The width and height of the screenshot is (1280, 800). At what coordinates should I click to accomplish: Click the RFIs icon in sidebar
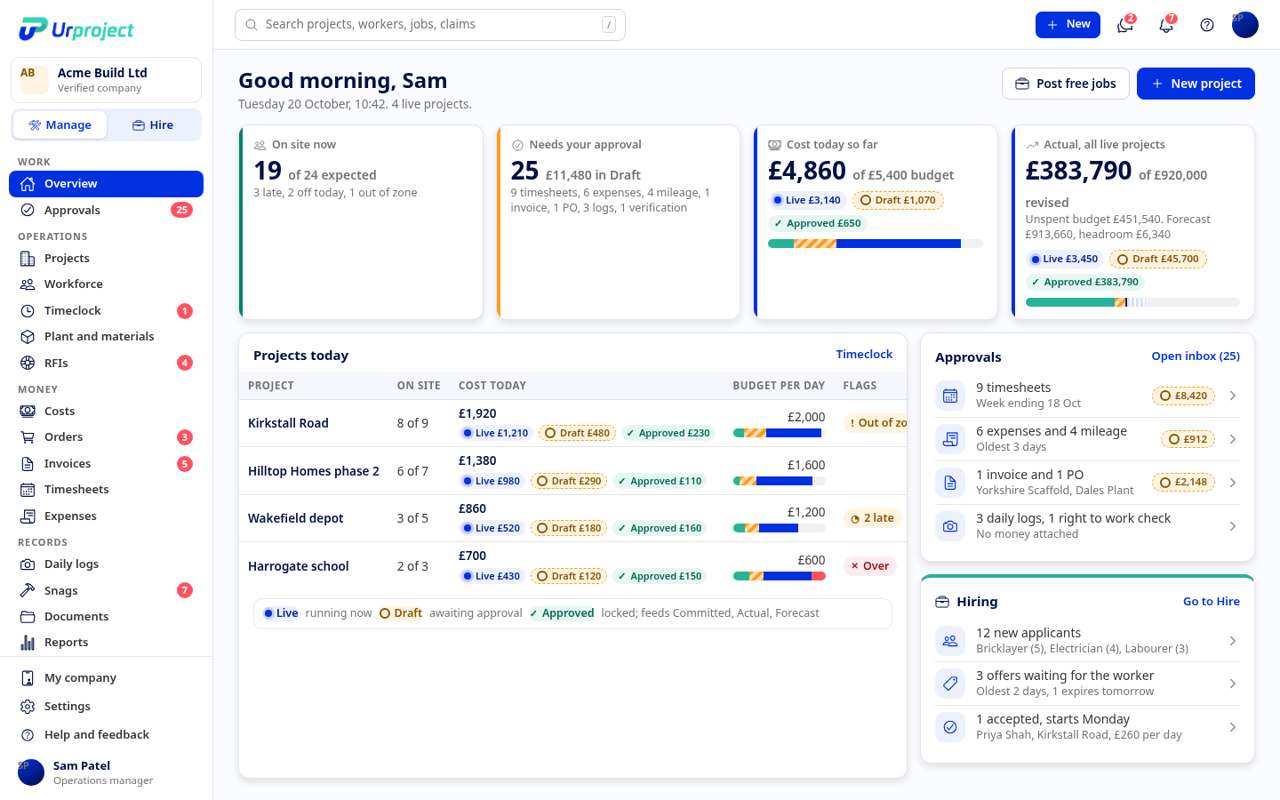tap(27, 363)
